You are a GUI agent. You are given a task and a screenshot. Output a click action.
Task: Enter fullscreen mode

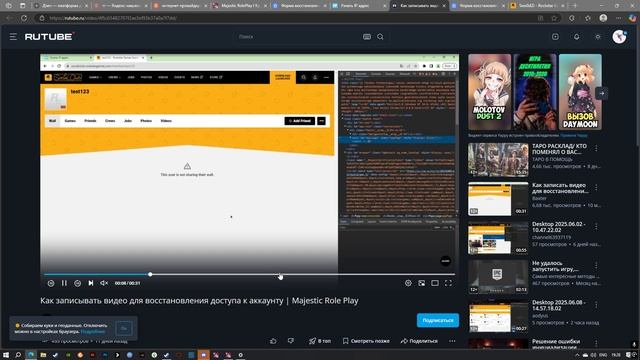pos(448,283)
